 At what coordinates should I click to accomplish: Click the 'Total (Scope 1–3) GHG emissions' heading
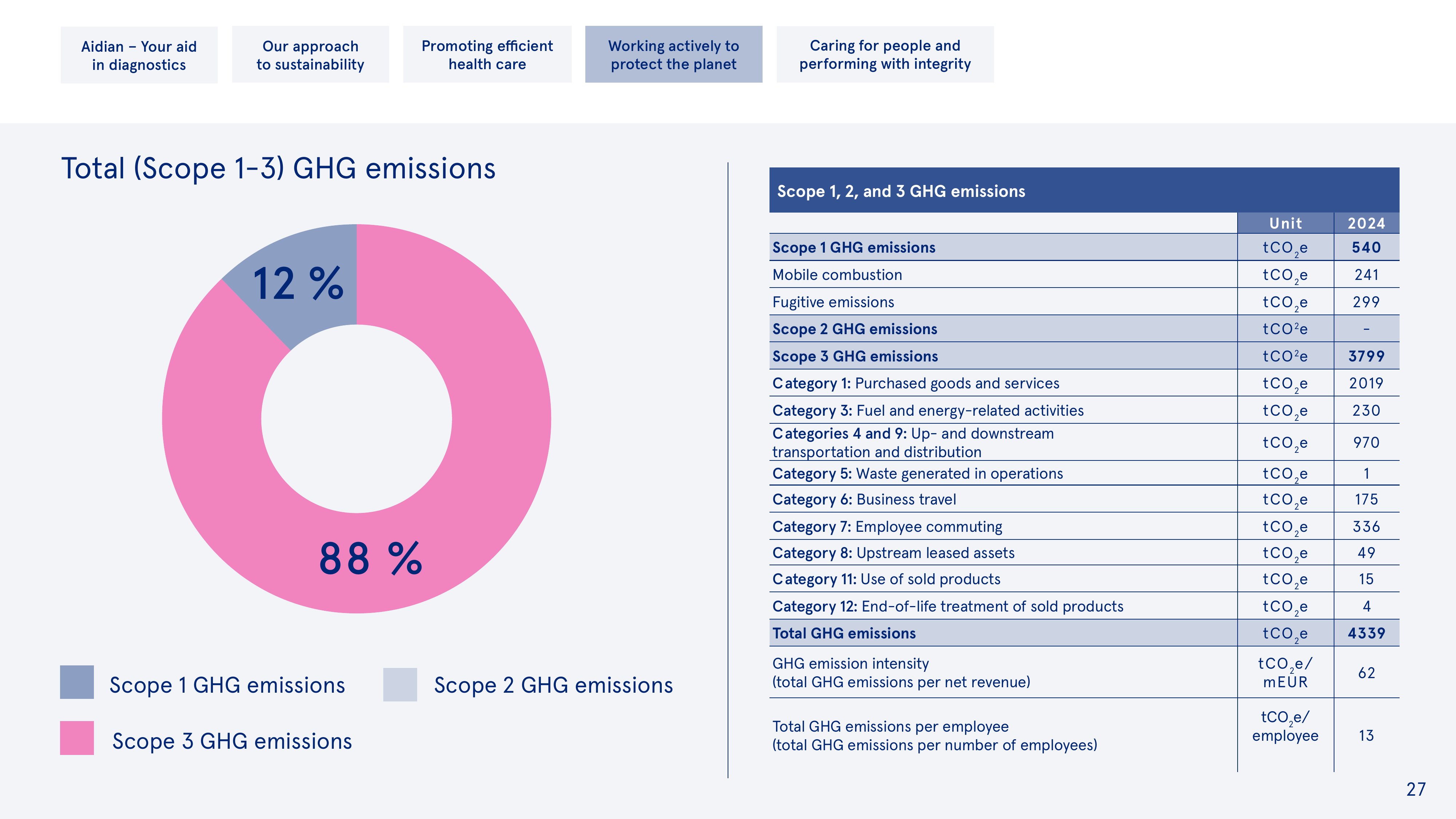278,169
